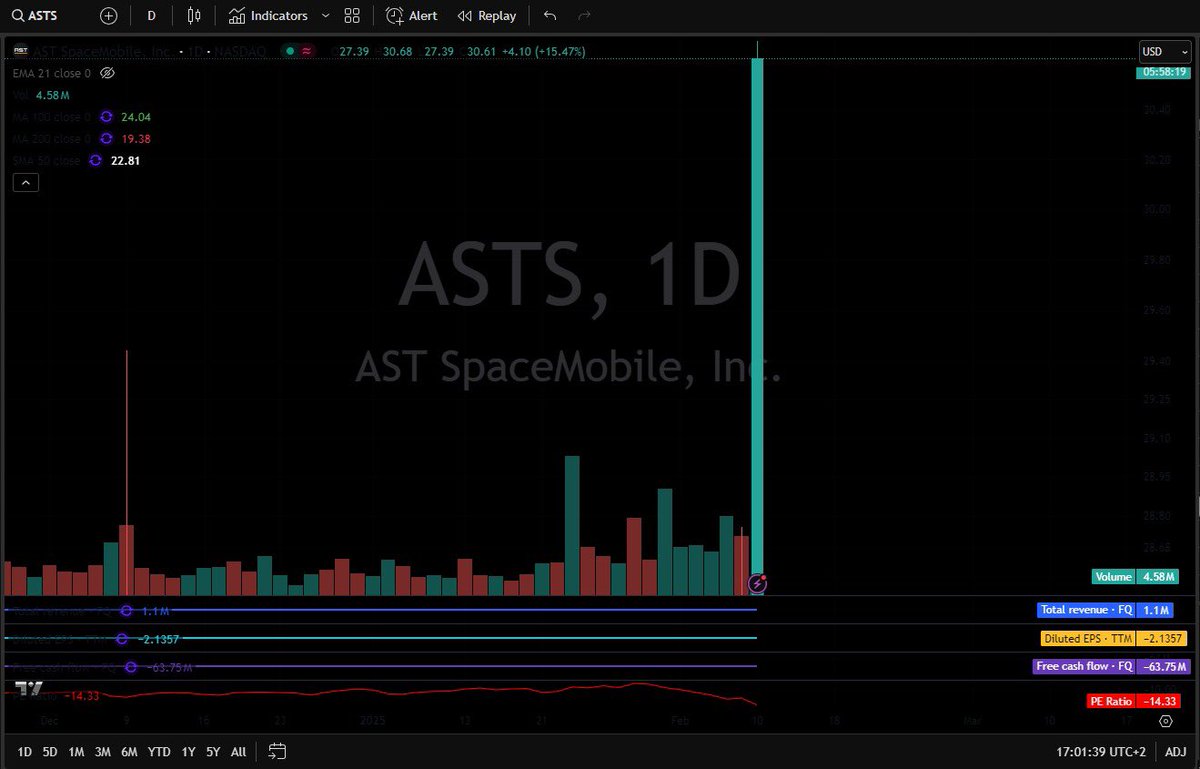The image size is (1200, 769).
Task: Set the range to 3M
Action: 102,751
